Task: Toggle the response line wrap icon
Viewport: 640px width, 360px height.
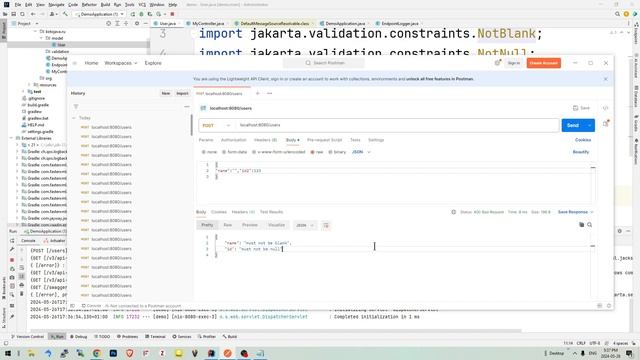Action: coord(326,225)
